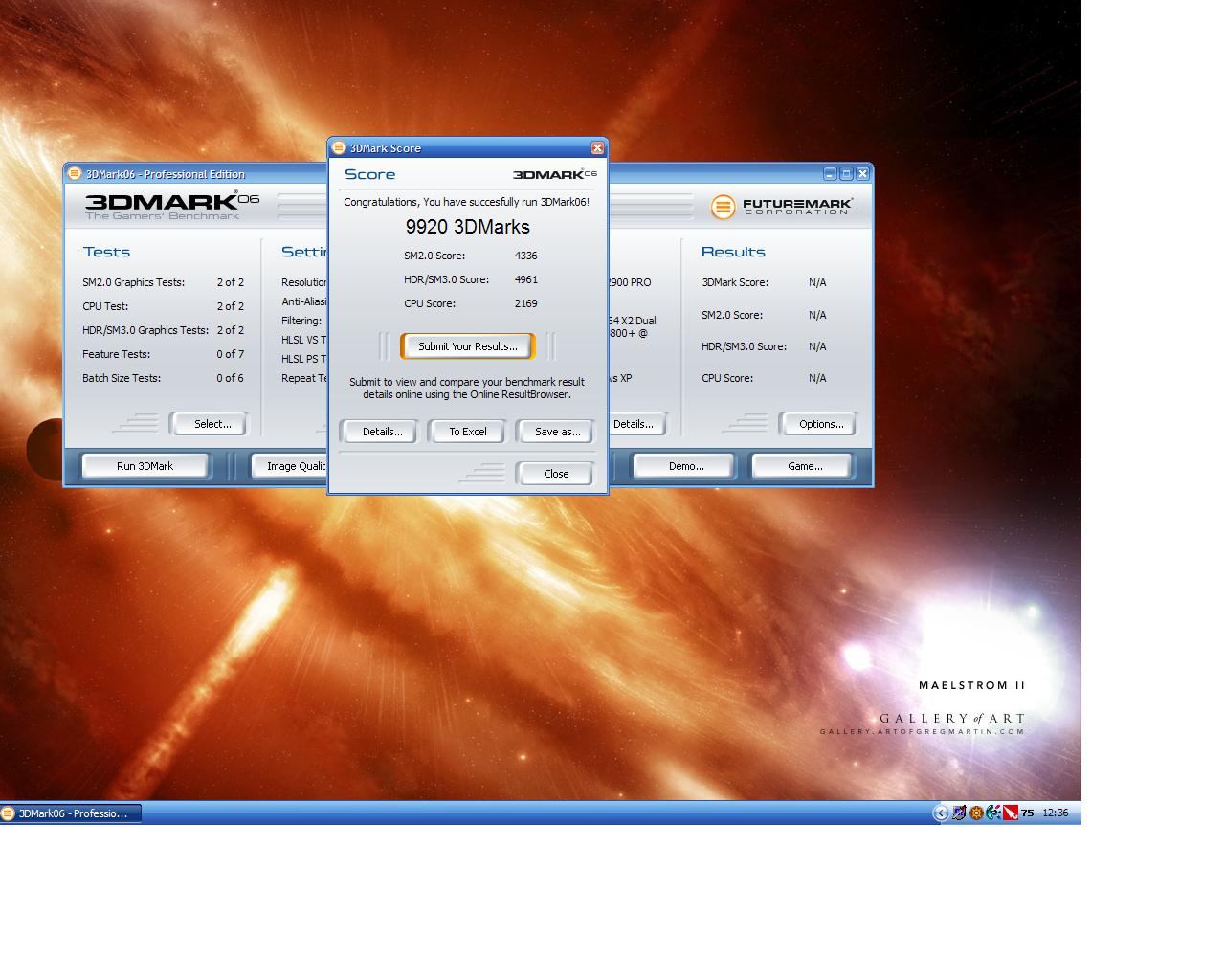Open Options under Results
Viewport: 1225px width, 980px height.
pyautogui.click(x=820, y=424)
